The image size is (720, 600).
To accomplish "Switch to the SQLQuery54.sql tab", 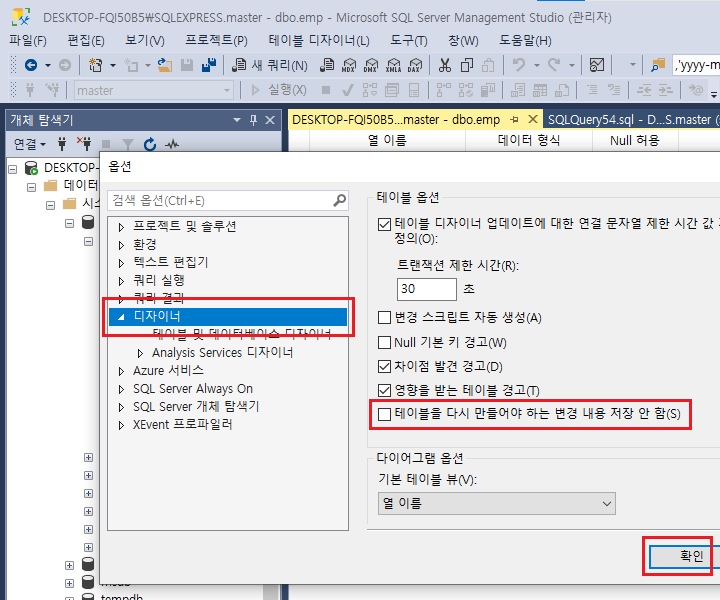I will (631, 120).
